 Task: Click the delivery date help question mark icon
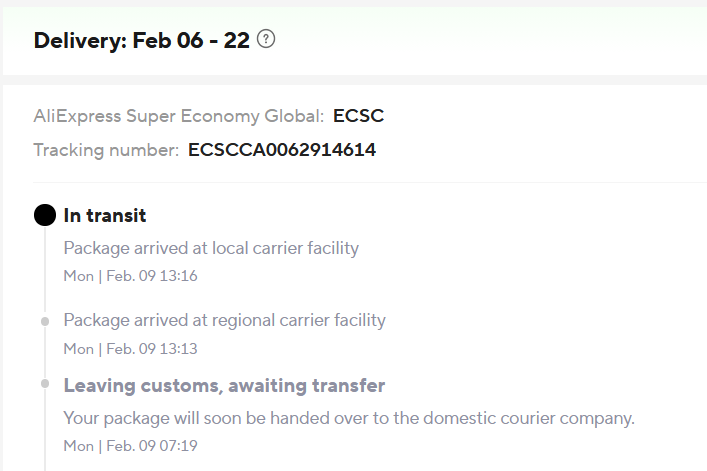tap(265, 40)
